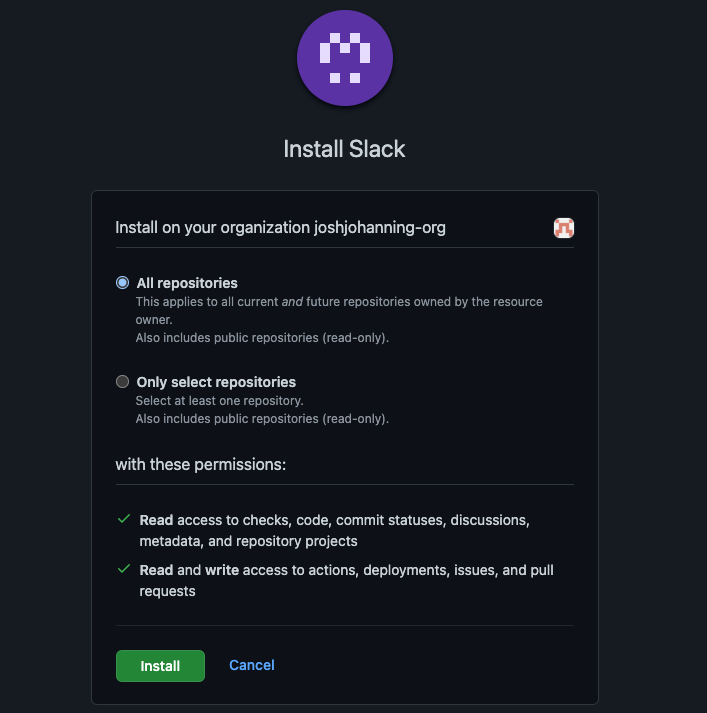Click the "with these permissions:" heading
The width and height of the screenshot is (707, 713).
point(200,464)
